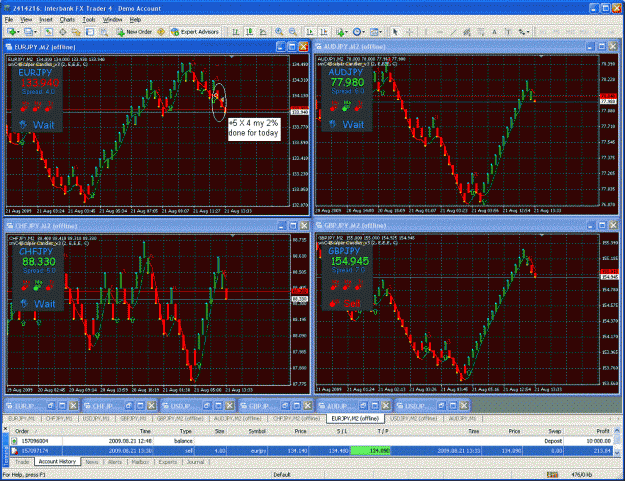Image resolution: width=625 pixels, height=481 pixels.
Task: Open the Profiles toolbar icon
Action: click(x=28, y=32)
